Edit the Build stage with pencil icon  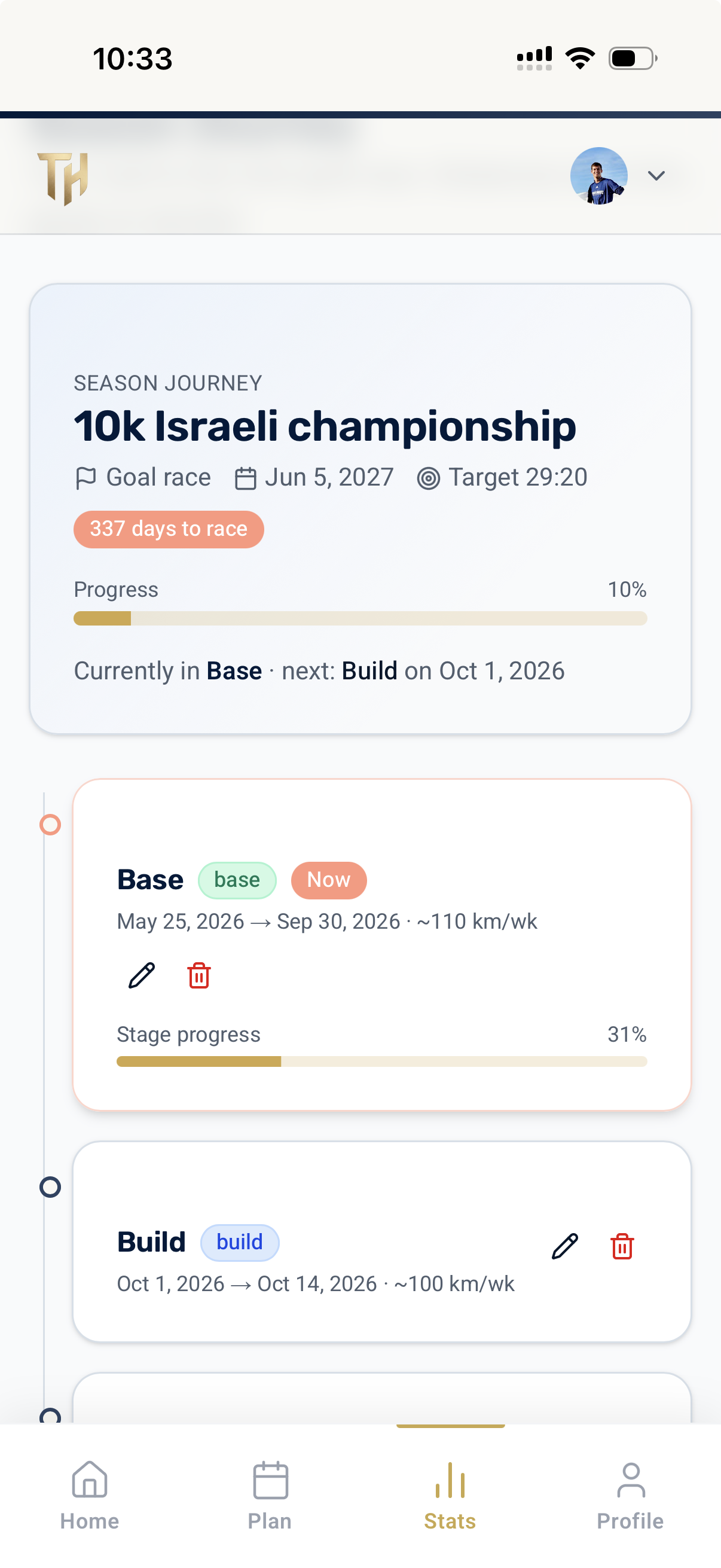pyautogui.click(x=564, y=1246)
